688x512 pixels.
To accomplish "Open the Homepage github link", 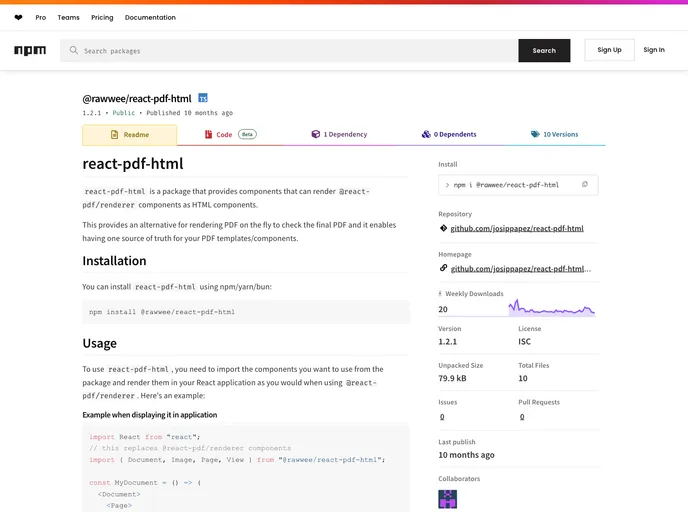I will (x=521, y=269).
